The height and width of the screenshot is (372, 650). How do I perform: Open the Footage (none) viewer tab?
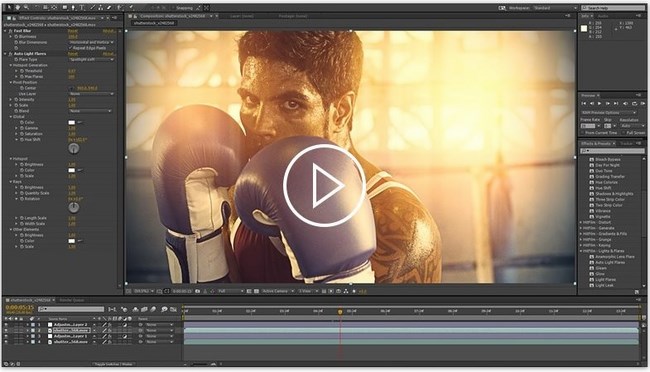pyautogui.click(x=292, y=16)
